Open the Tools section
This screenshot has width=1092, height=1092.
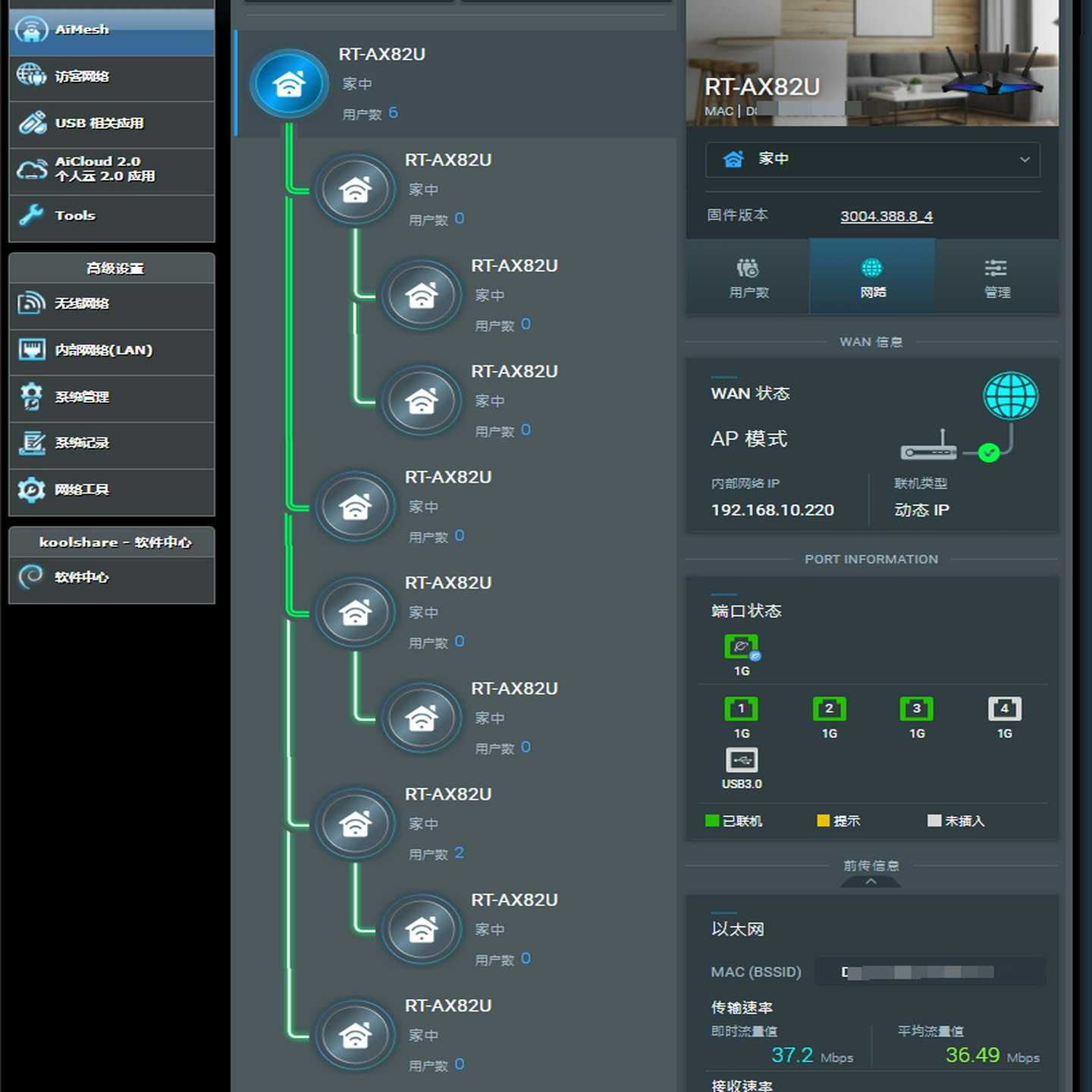click(x=75, y=215)
